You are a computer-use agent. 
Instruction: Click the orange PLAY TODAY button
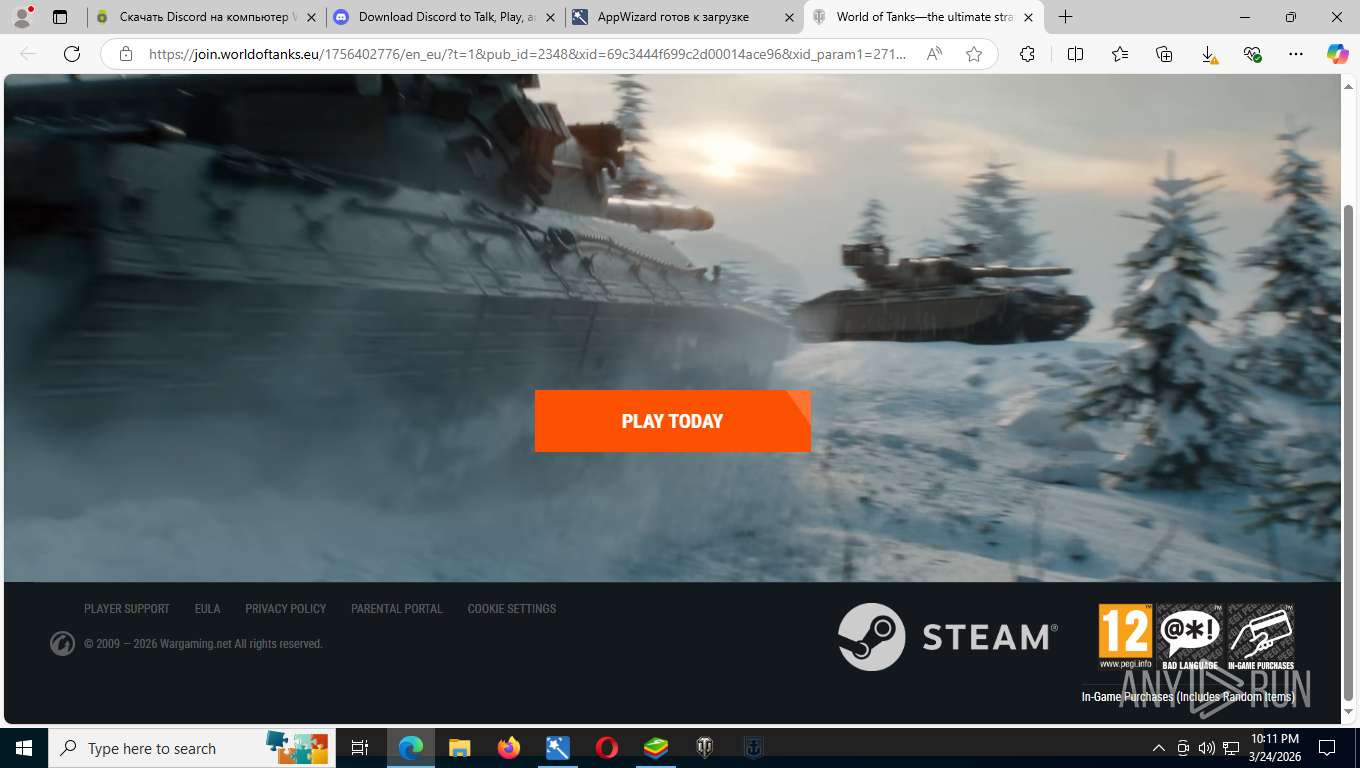tap(672, 421)
